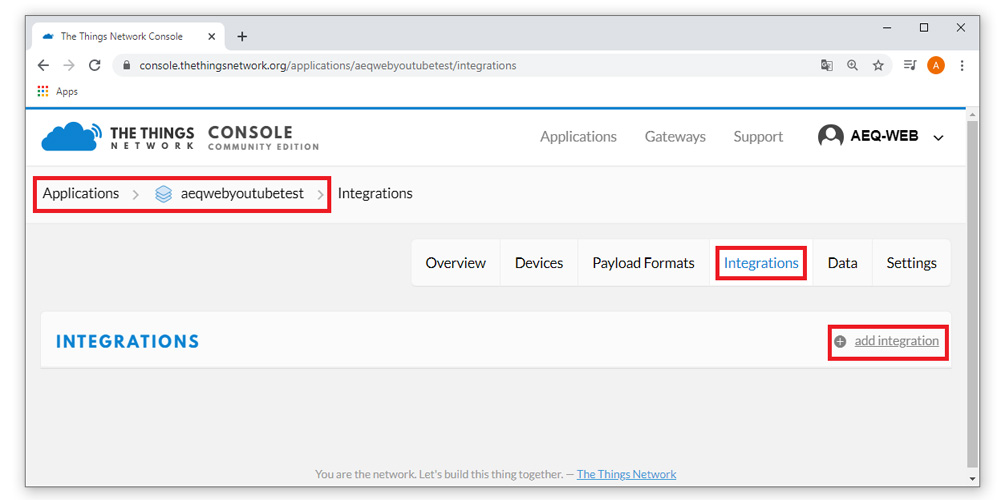The height and width of the screenshot is (500, 1000).
Task: Open Gateways in top navigation
Action: (x=675, y=136)
